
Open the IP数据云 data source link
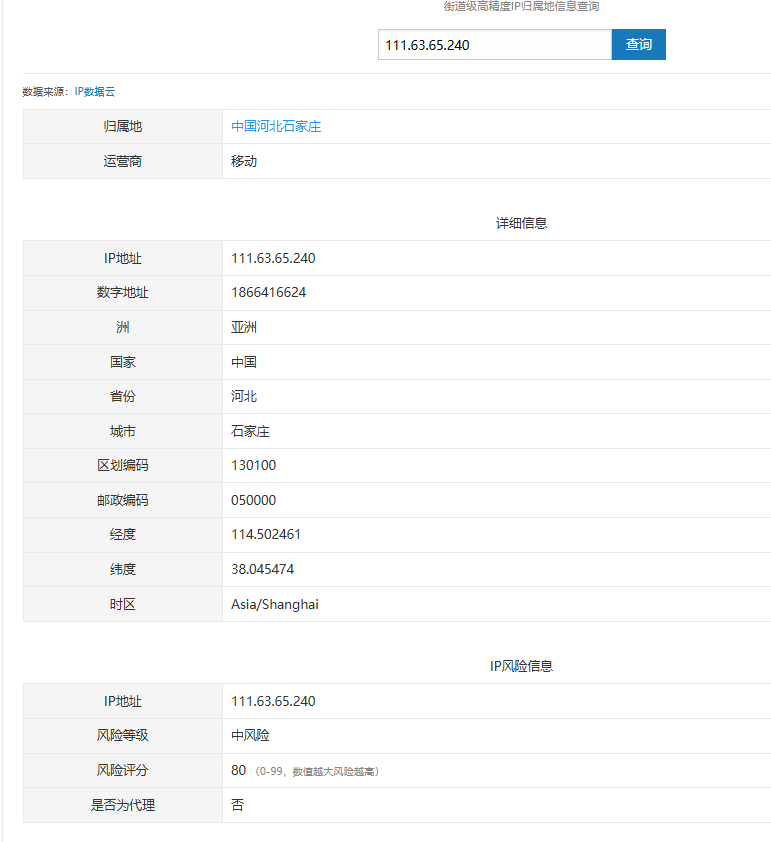coord(94,92)
